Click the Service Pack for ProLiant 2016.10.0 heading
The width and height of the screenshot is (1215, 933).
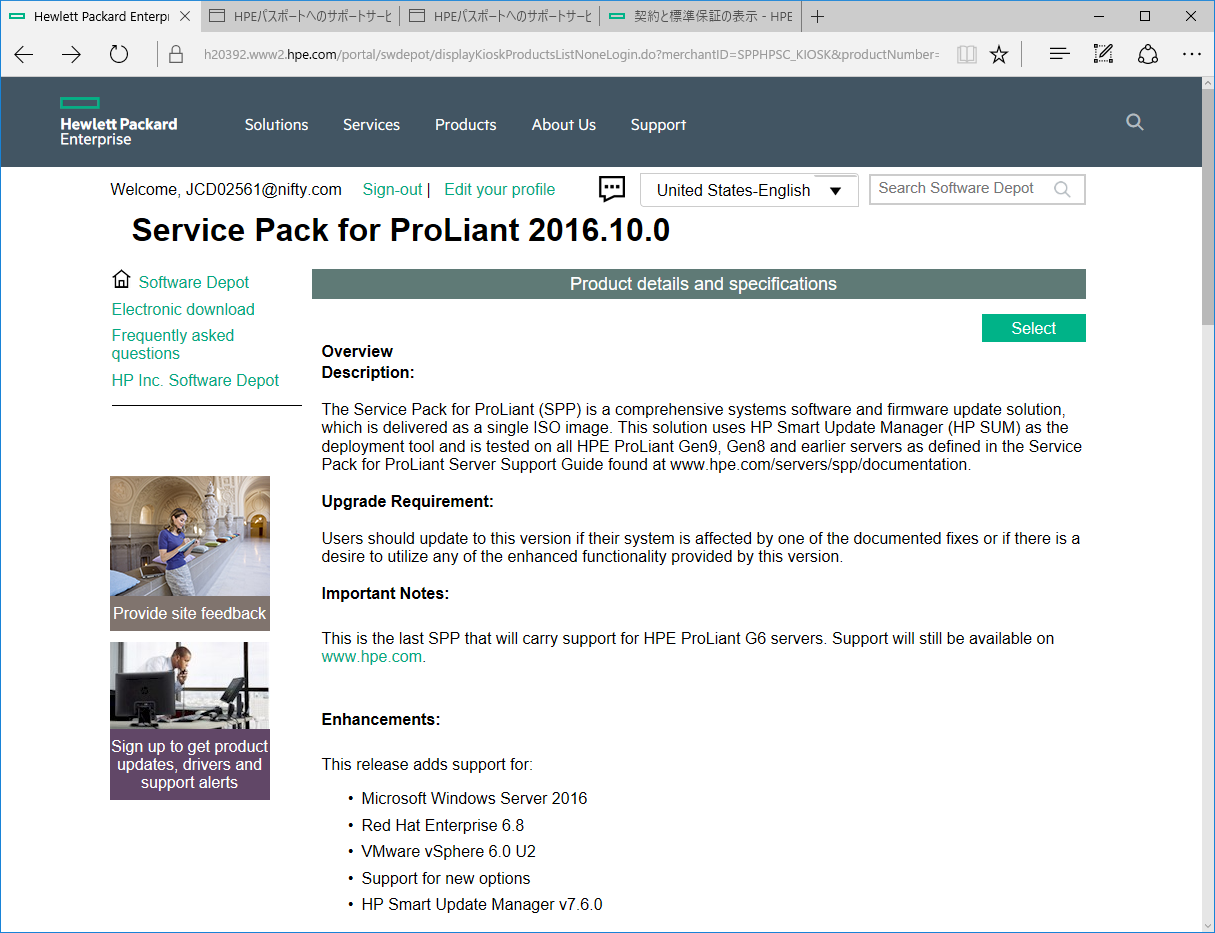click(401, 230)
